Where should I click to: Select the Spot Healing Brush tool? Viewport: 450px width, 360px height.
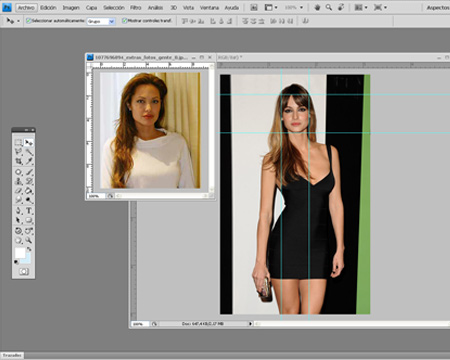coord(18,172)
